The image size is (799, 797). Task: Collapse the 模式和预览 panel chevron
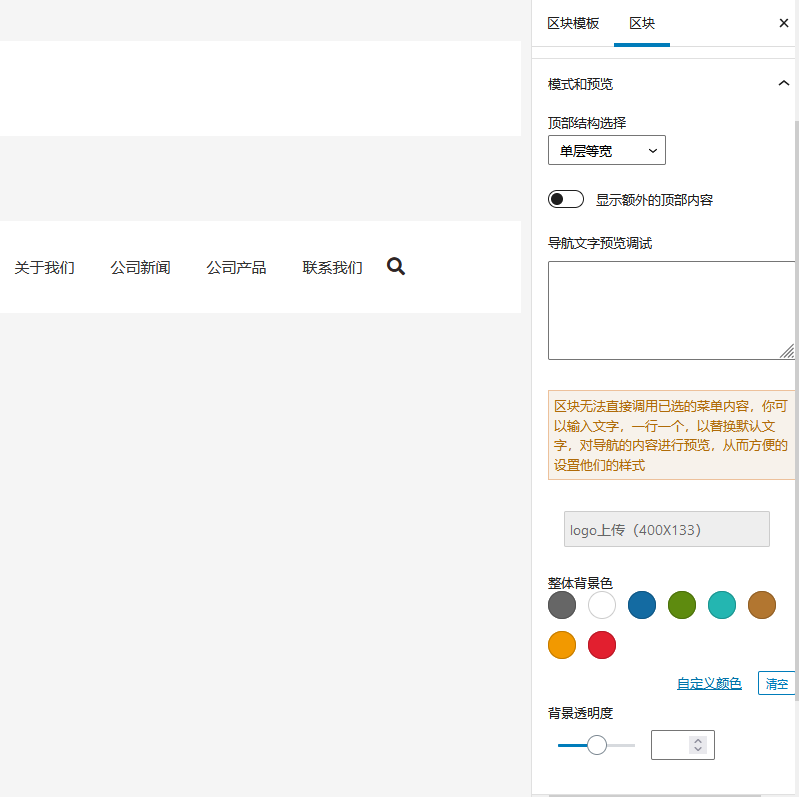(x=784, y=83)
